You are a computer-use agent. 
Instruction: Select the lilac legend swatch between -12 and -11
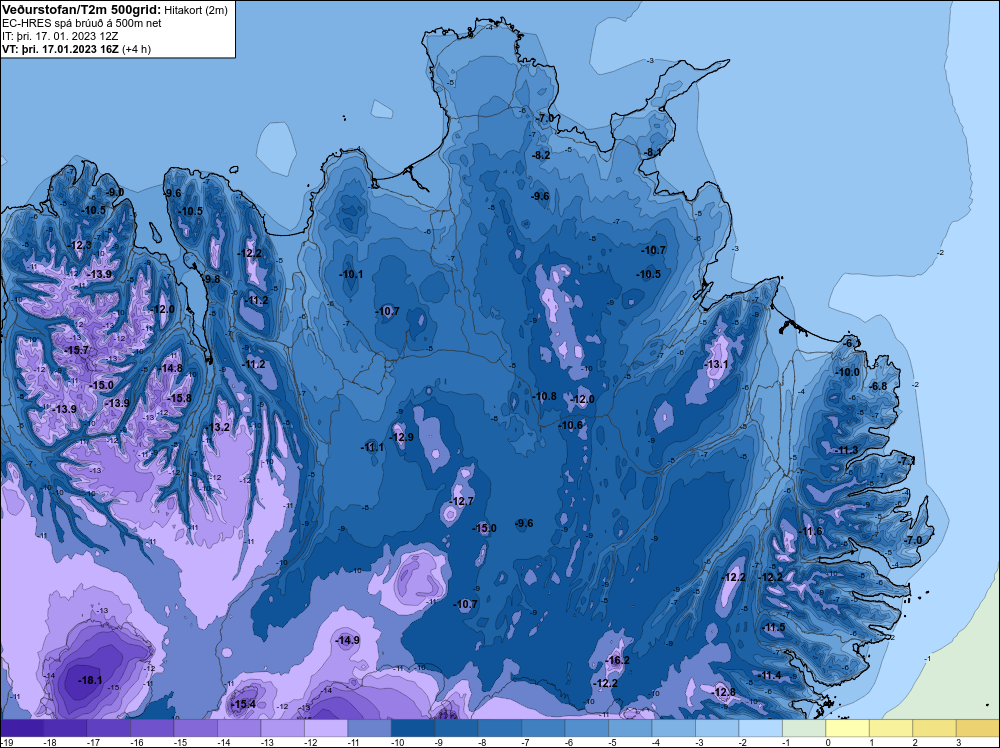[326, 728]
